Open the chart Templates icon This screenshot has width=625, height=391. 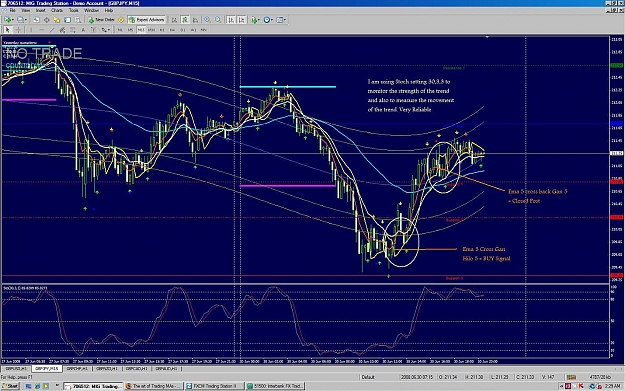pos(280,20)
